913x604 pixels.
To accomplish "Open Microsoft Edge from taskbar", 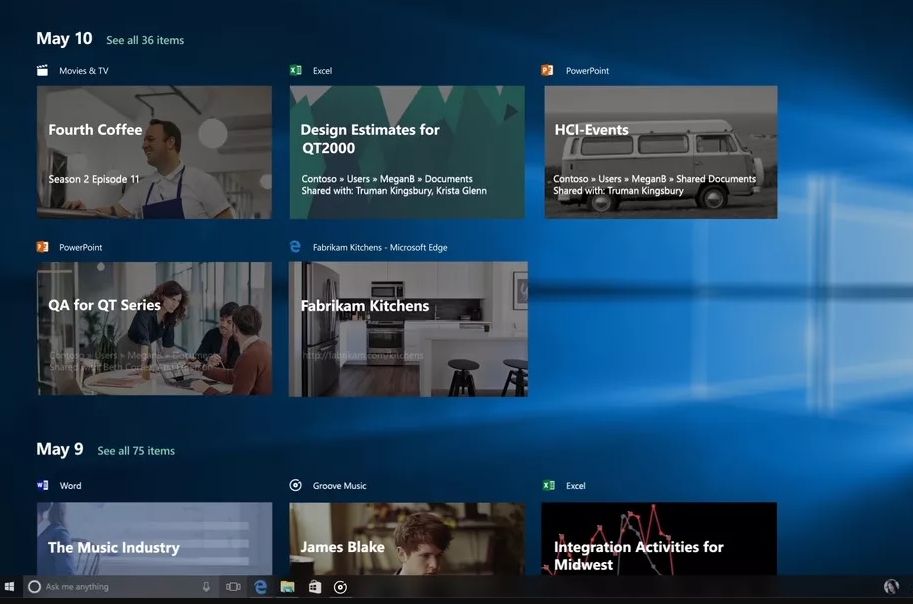I will pos(260,587).
